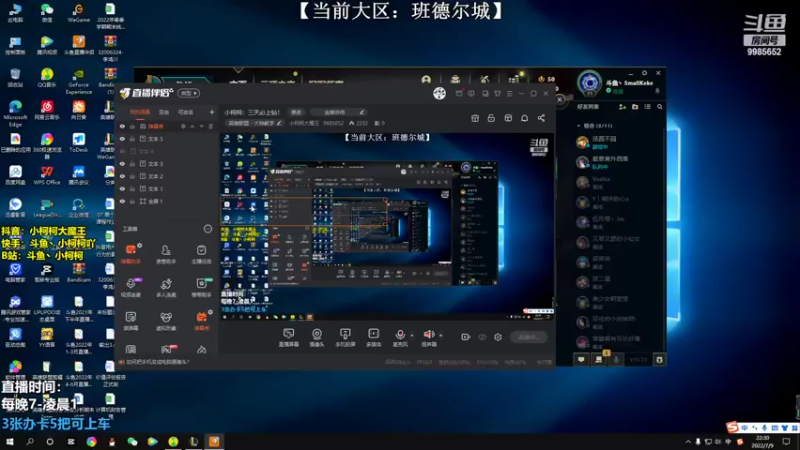Toggle visibility of 文本 3 layer
800x450 pixels.
(x=122, y=164)
